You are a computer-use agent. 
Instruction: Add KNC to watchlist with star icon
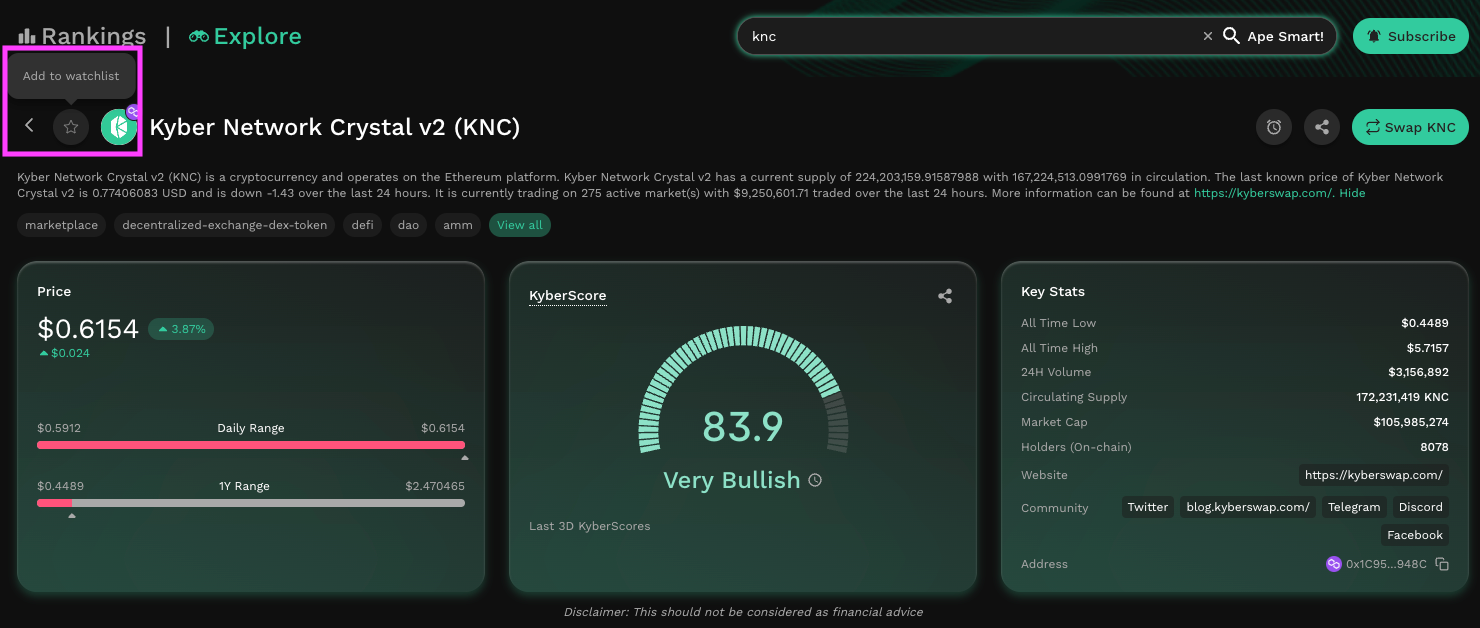coord(71,127)
